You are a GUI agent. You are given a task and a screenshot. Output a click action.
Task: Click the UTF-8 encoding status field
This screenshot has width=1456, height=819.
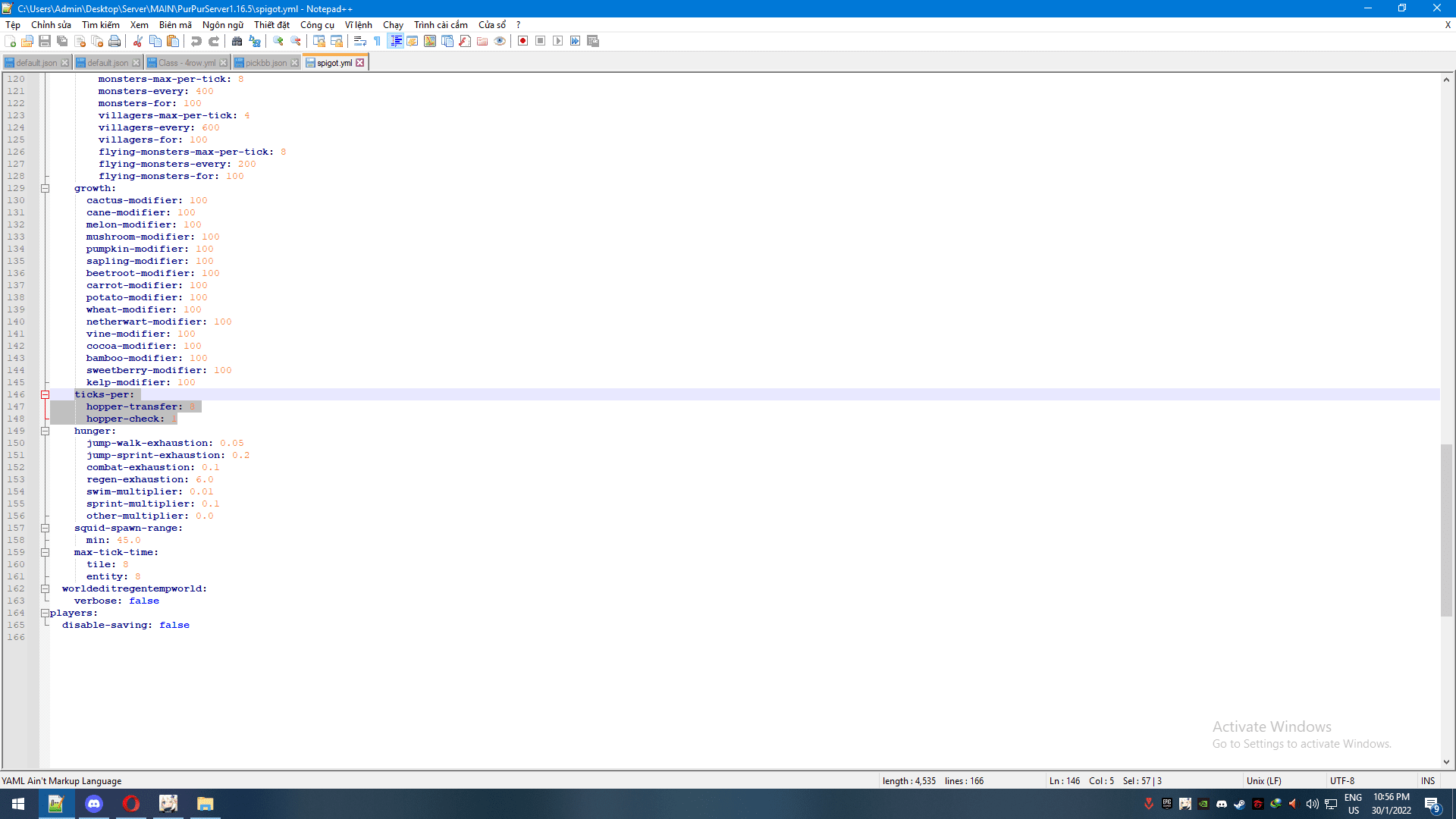pos(1341,780)
